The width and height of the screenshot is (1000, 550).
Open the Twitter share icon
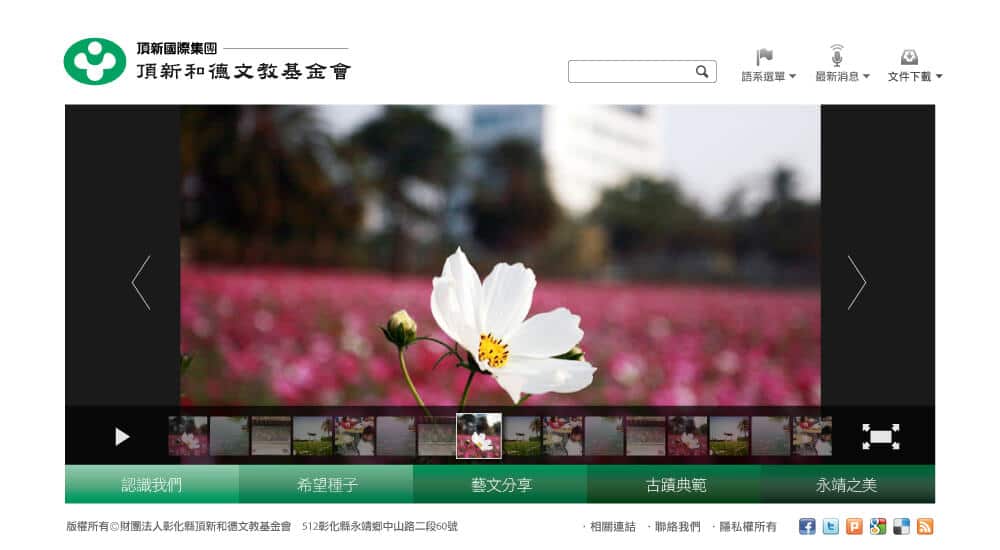[x=831, y=527]
